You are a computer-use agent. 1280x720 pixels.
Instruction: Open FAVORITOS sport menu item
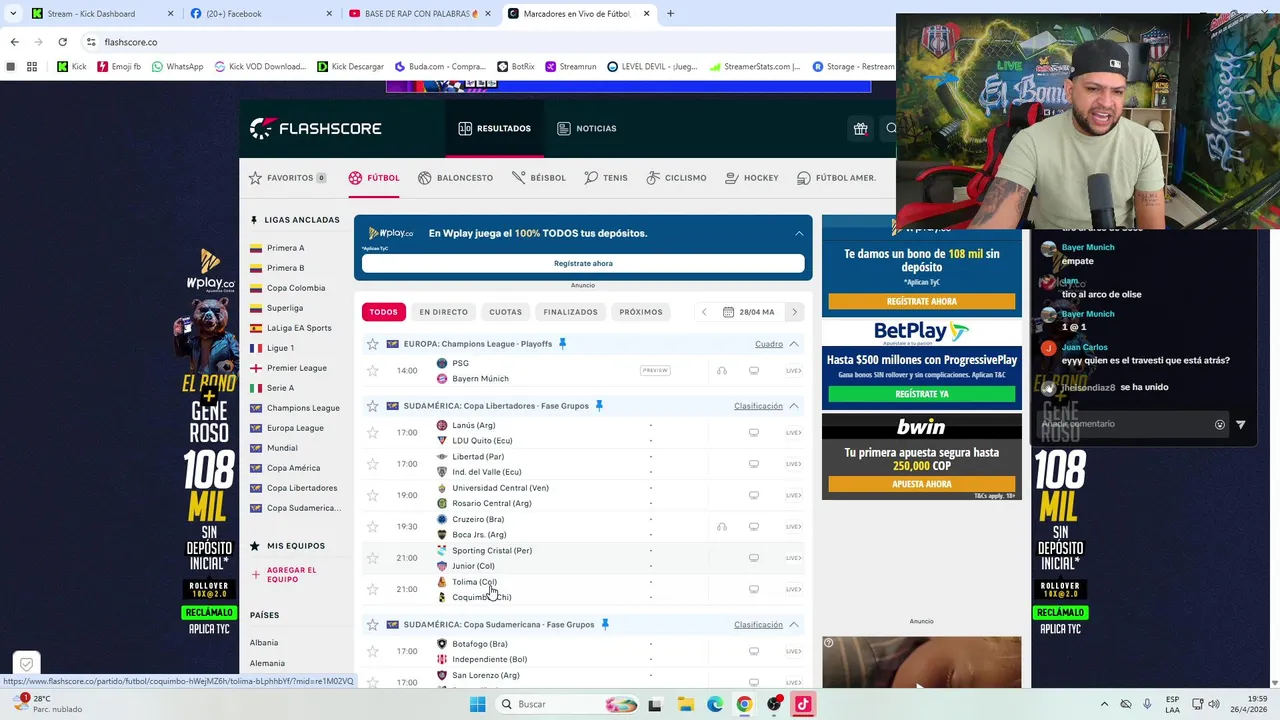287,178
